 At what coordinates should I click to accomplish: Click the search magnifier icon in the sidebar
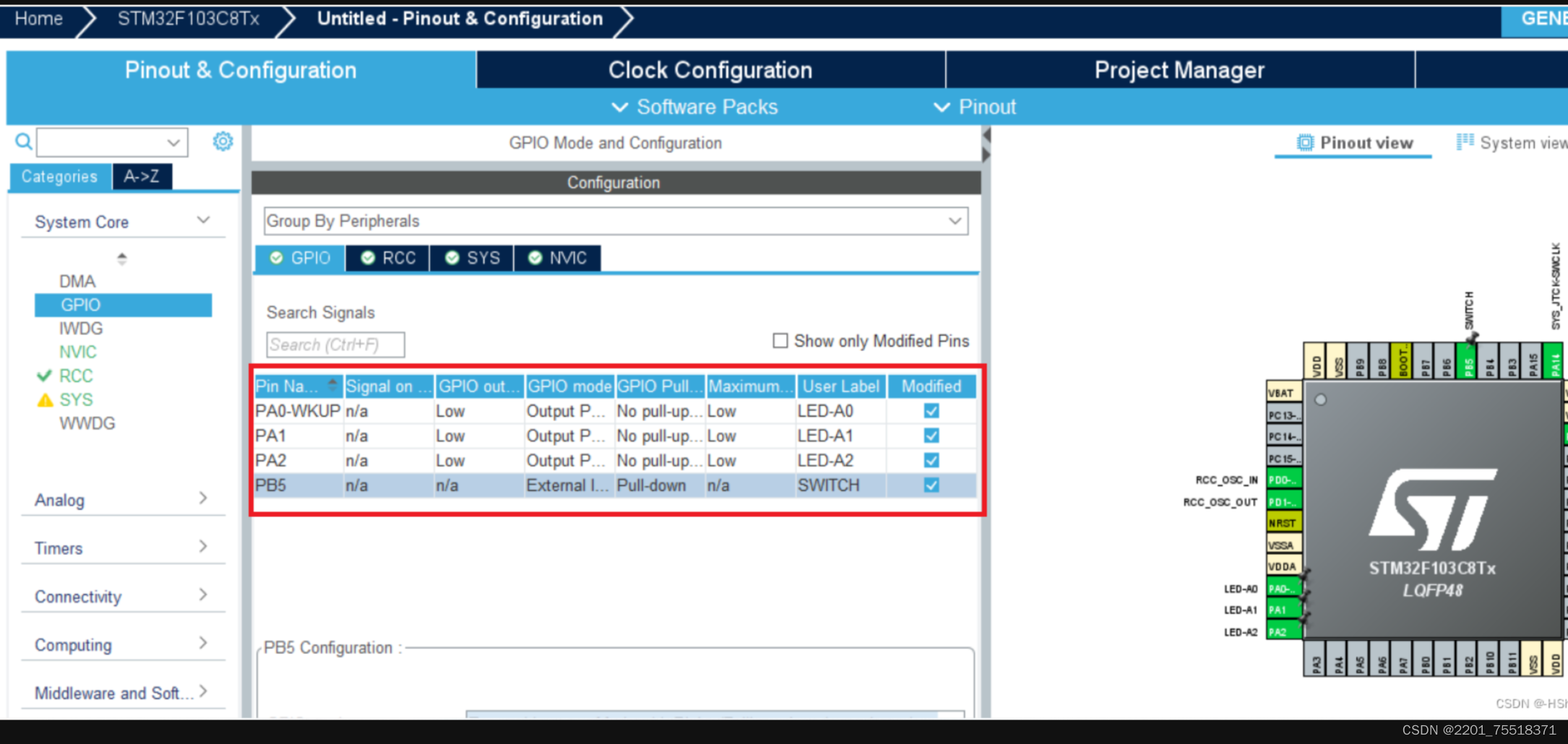click(24, 142)
